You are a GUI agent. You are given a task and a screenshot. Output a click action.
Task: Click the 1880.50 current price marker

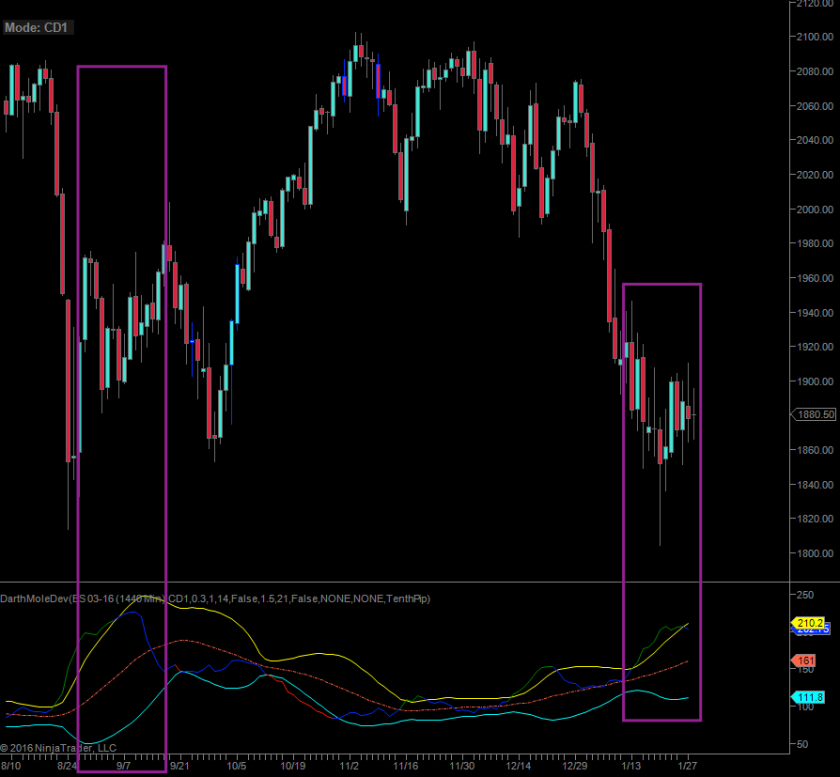[813, 414]
